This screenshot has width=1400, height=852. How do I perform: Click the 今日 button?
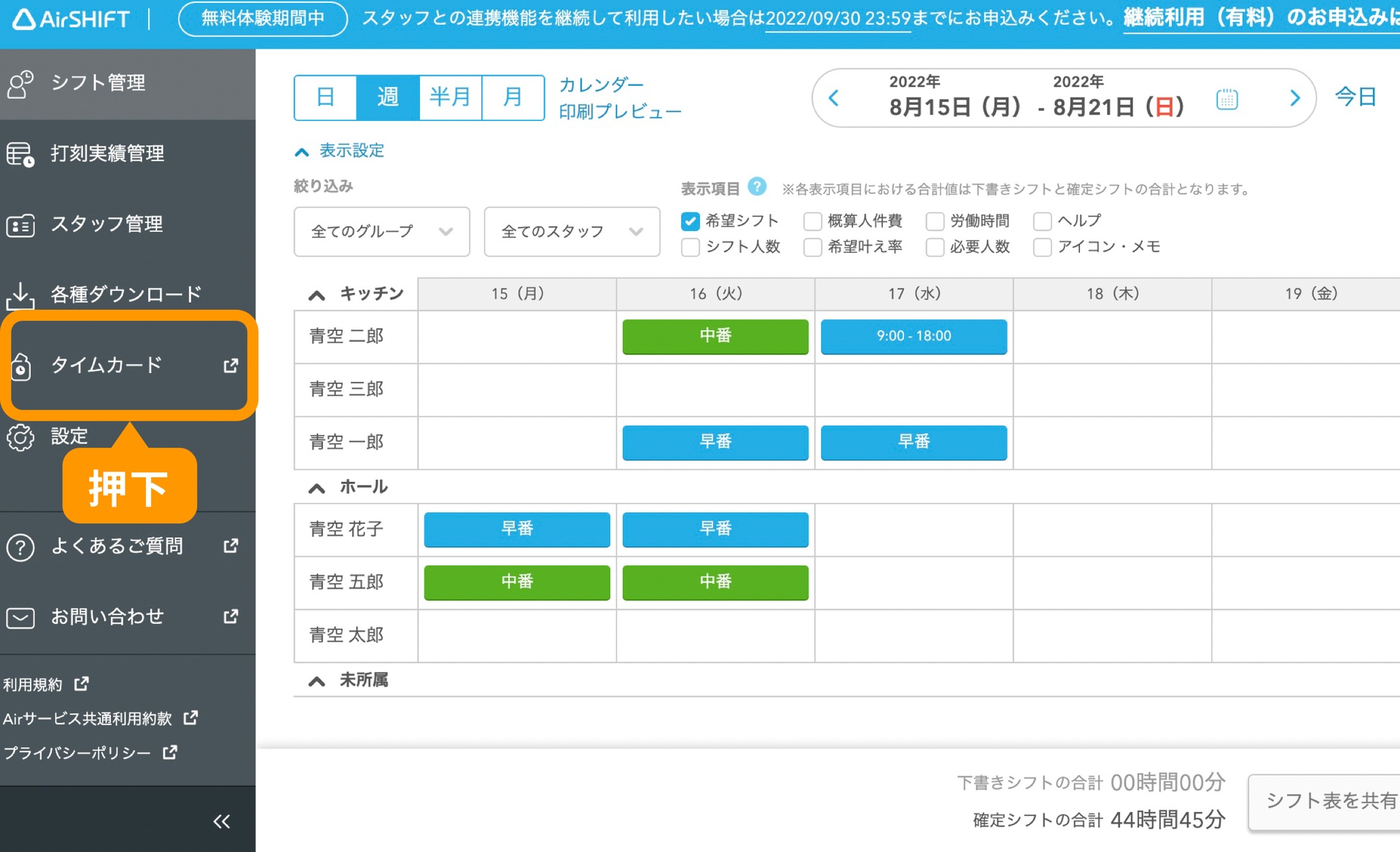pos(1355,97)
